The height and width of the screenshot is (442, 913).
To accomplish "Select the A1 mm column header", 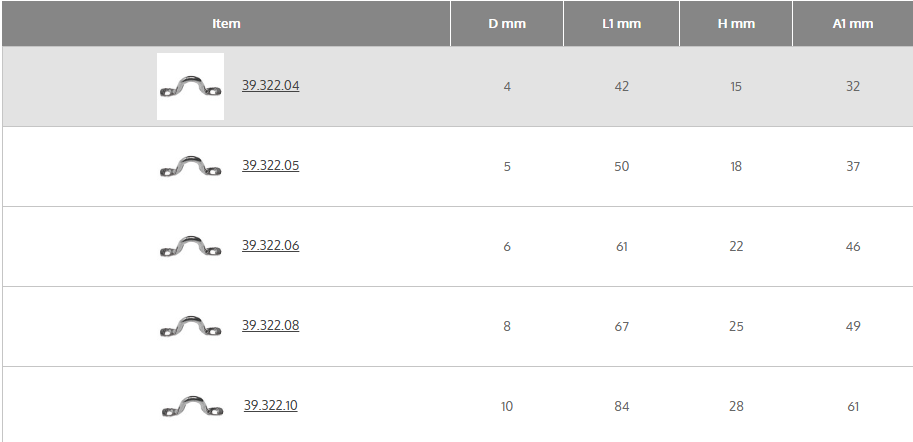I will (852, 23).
